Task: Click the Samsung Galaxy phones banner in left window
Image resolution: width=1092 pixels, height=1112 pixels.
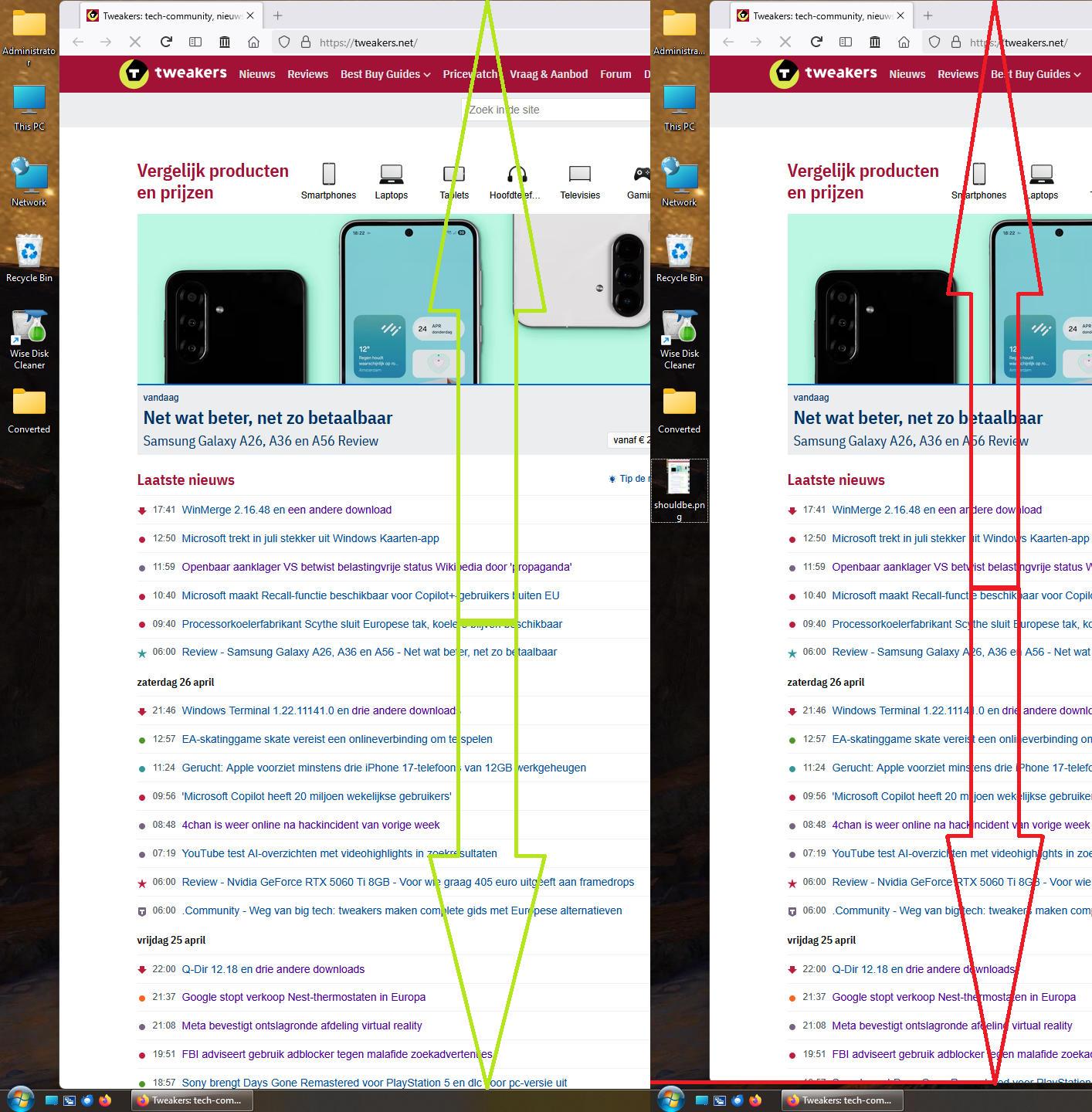Action: pos(394,299)
